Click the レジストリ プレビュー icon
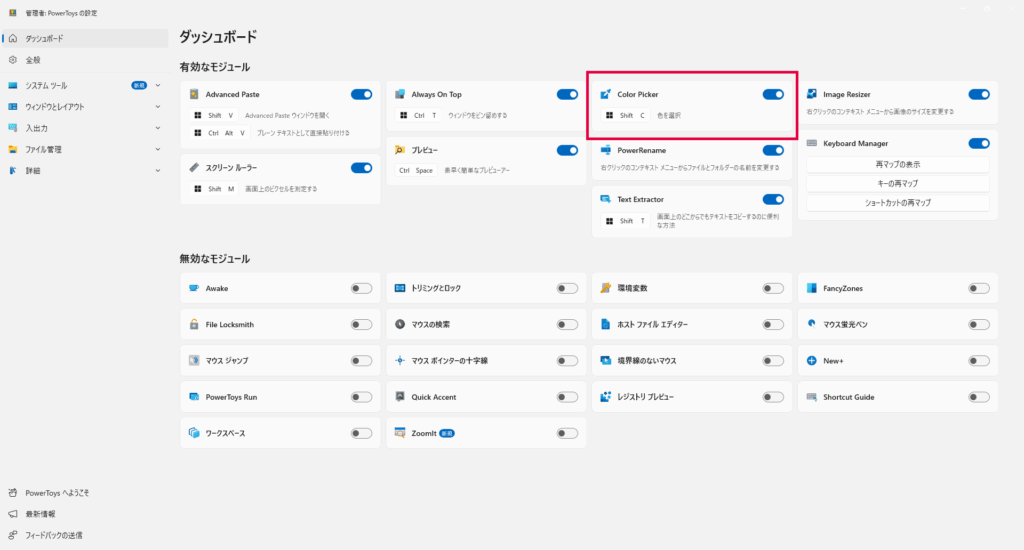 (605, 396)
